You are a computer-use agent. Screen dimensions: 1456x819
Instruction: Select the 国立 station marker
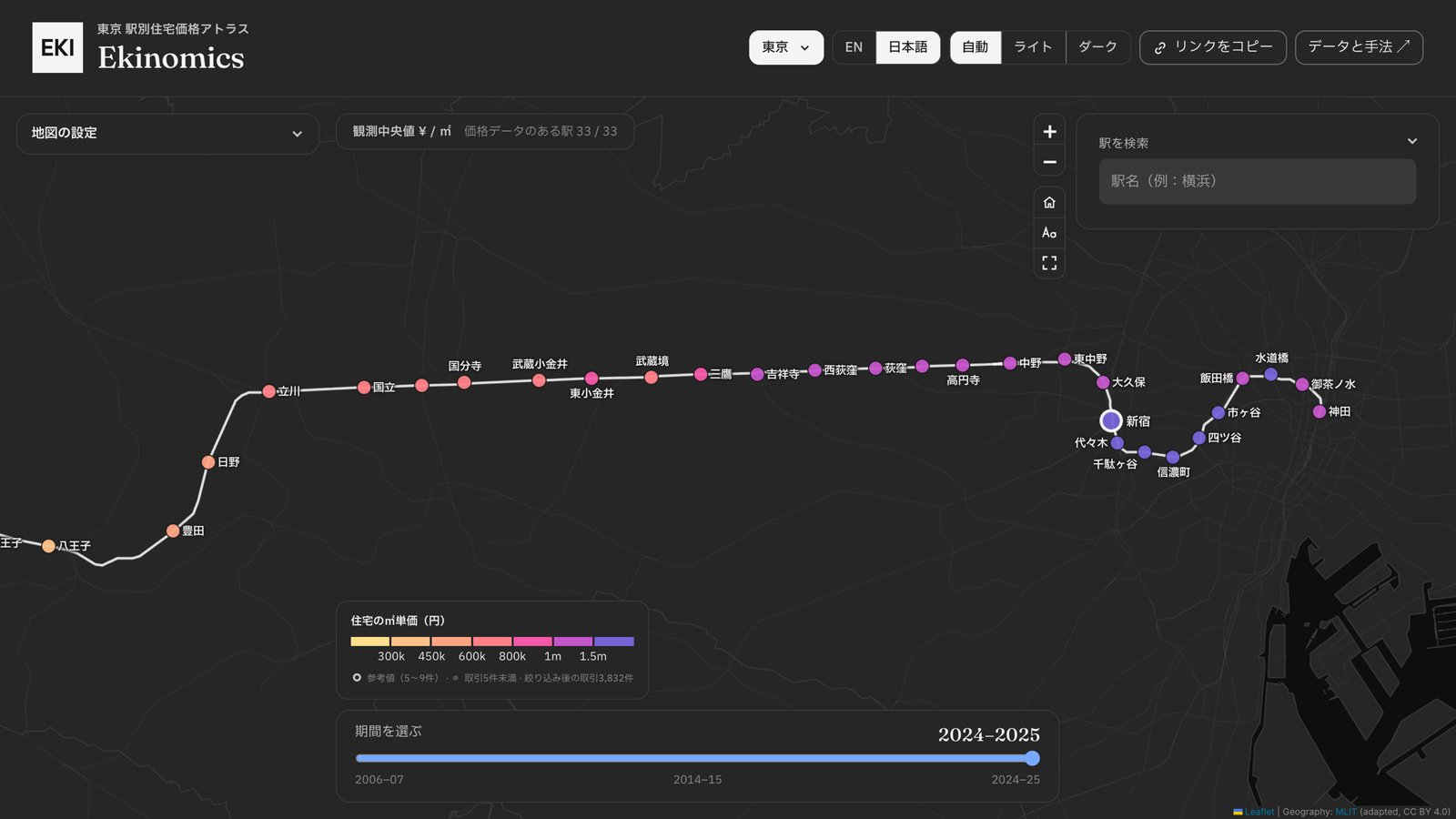coord(364,388)
